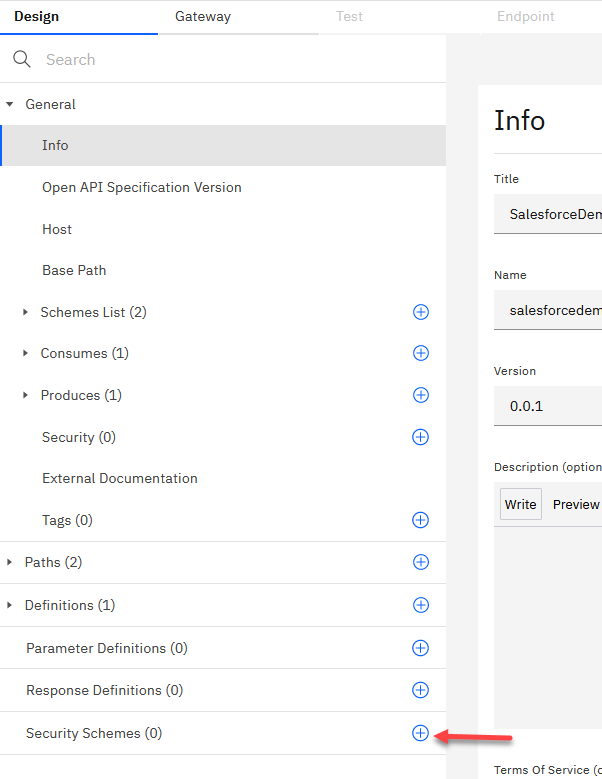Add a Produces entry via plus icon
This screenshot has height=779, width=602.
421,395
